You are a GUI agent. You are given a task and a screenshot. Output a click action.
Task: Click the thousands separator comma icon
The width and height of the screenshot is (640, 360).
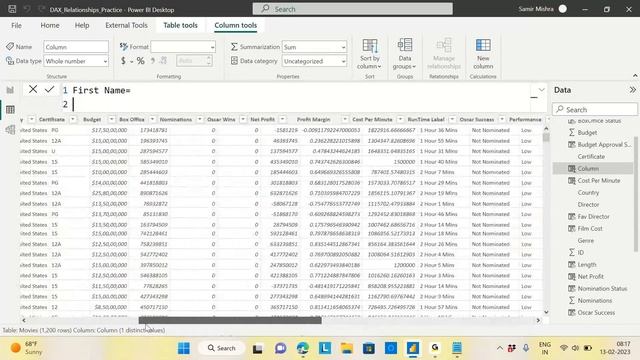tap(152, 61)
